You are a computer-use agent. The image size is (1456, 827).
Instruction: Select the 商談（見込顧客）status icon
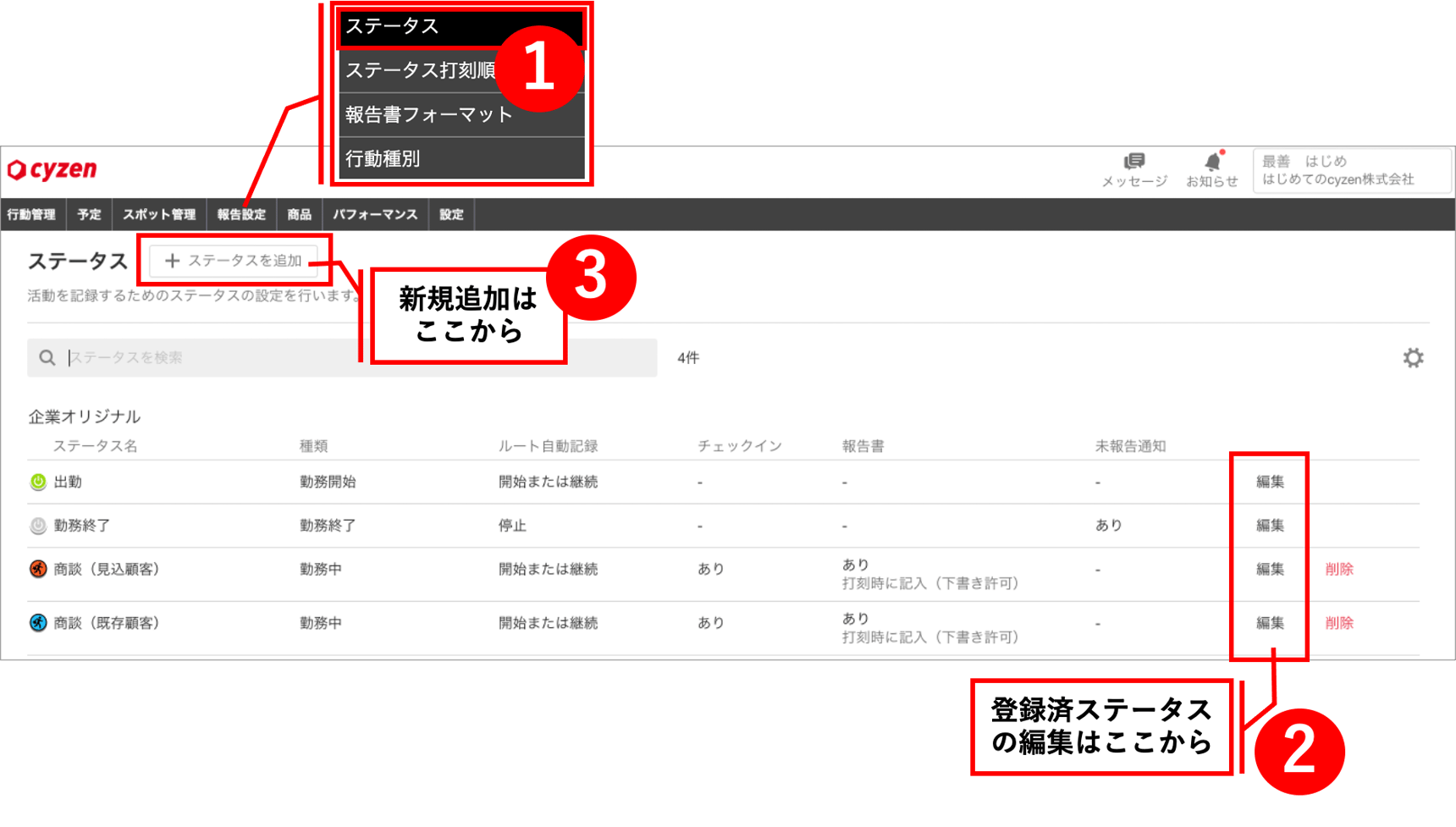coord(38,570)
